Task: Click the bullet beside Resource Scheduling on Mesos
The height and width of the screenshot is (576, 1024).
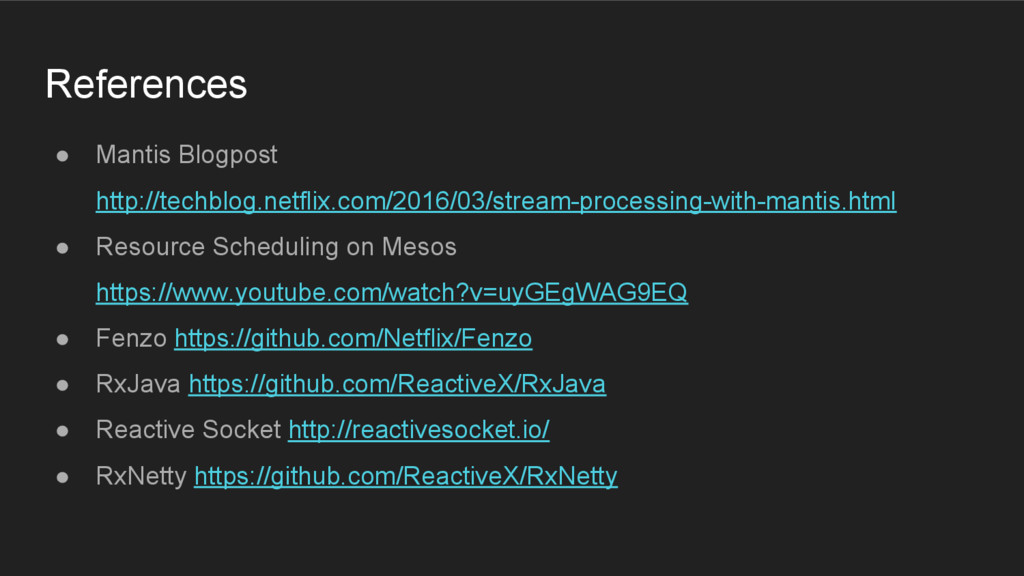Action: point(62,247)
